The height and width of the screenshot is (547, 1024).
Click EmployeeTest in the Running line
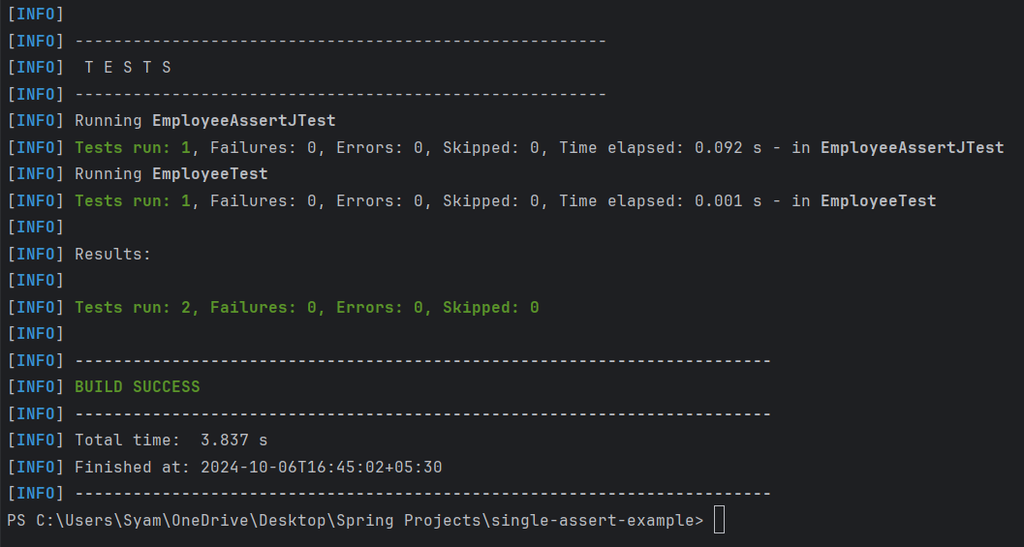pyautogui.click(x=209, y=174)
